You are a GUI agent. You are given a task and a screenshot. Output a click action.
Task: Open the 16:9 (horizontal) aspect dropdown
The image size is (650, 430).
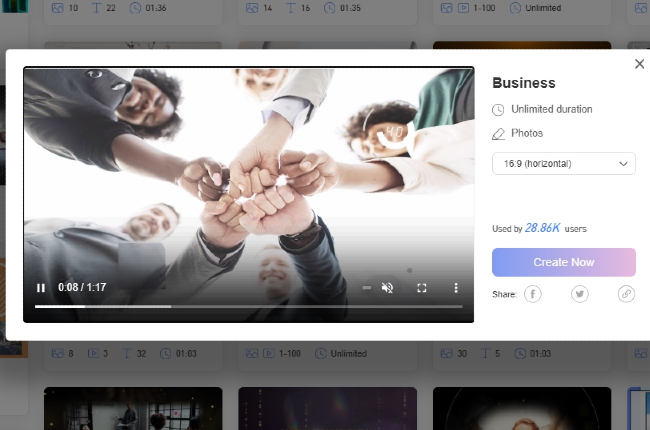564,163
